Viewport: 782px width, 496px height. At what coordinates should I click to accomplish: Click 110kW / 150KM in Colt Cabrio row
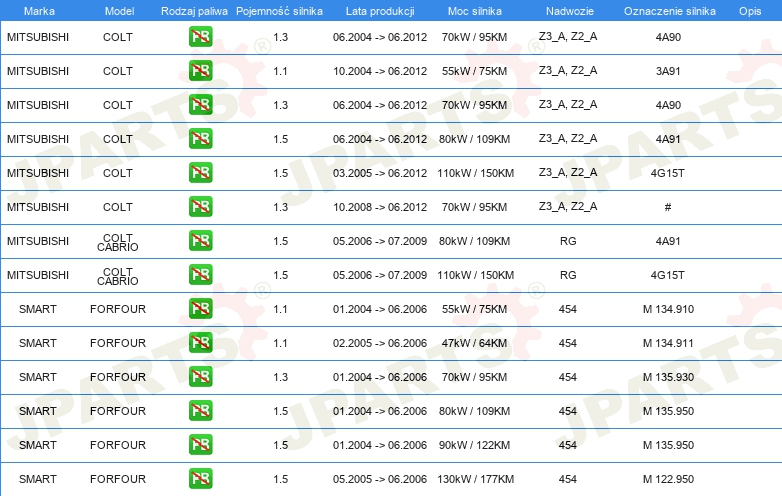click(x=476, y=275)
